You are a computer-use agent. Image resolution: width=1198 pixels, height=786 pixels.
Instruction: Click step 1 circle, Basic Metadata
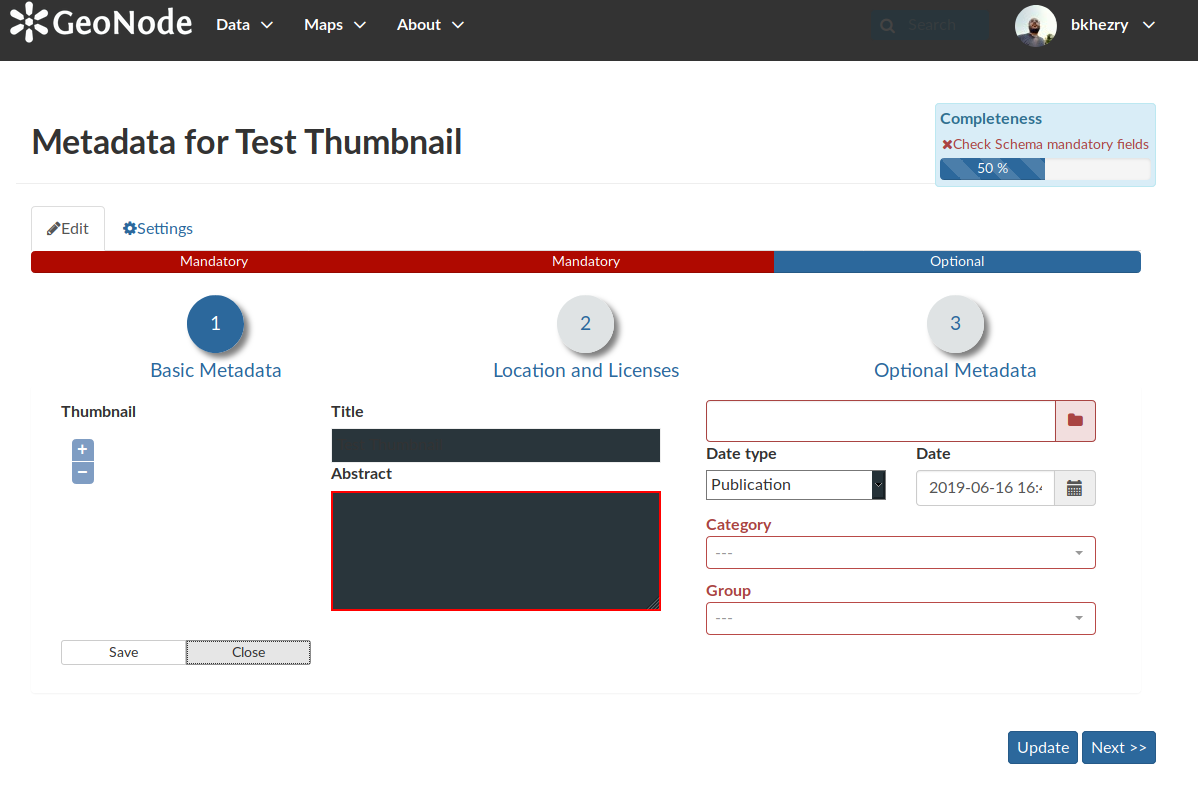(x=215, y=324)
